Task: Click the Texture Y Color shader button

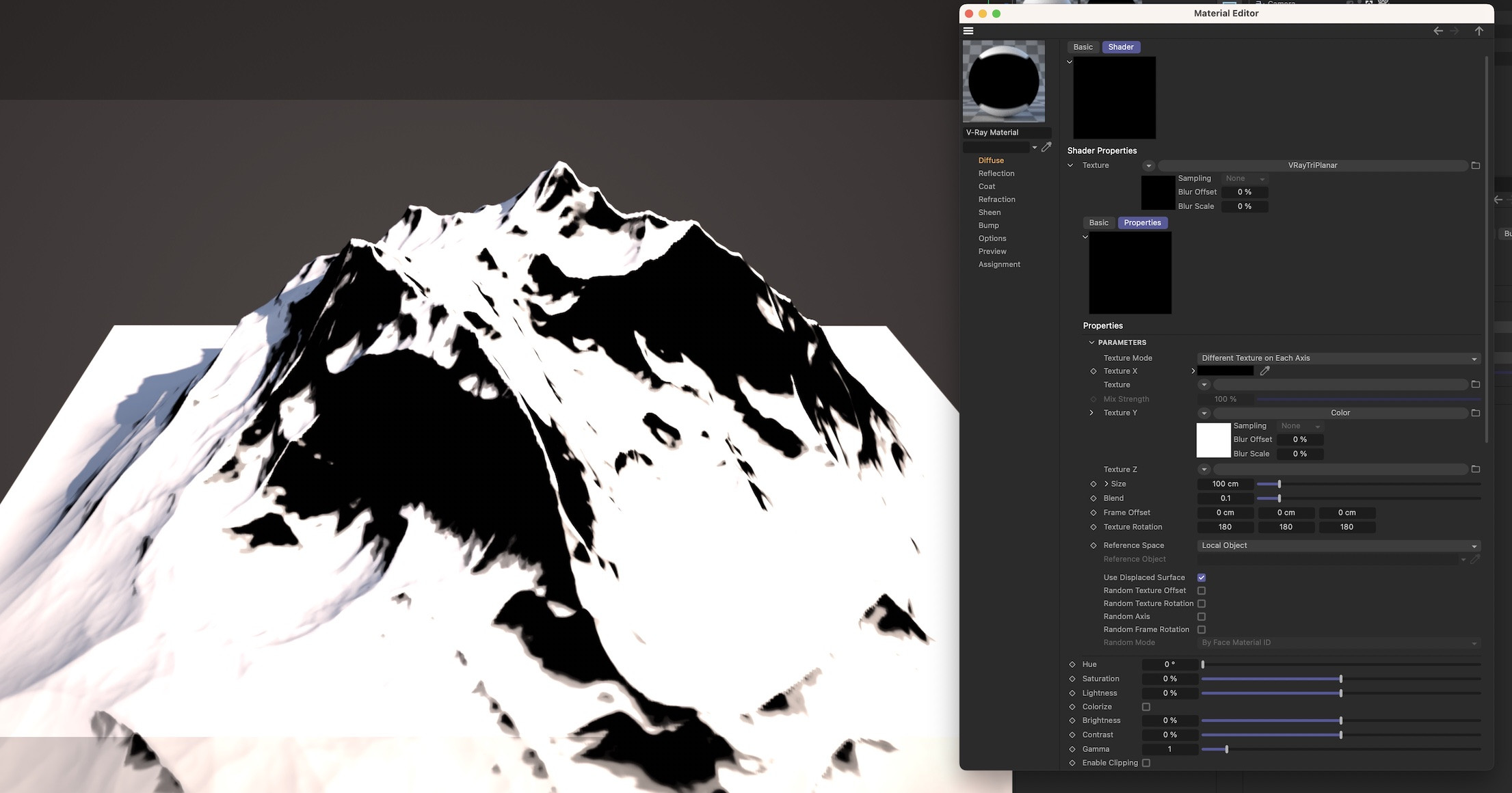Action: click(1340, 413)
